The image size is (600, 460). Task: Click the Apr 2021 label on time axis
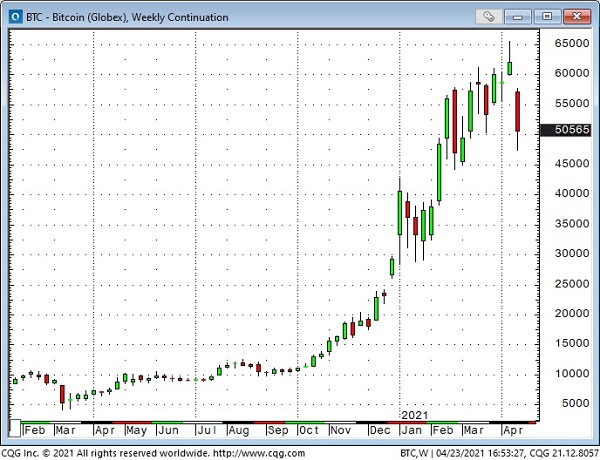click(513, 431)
